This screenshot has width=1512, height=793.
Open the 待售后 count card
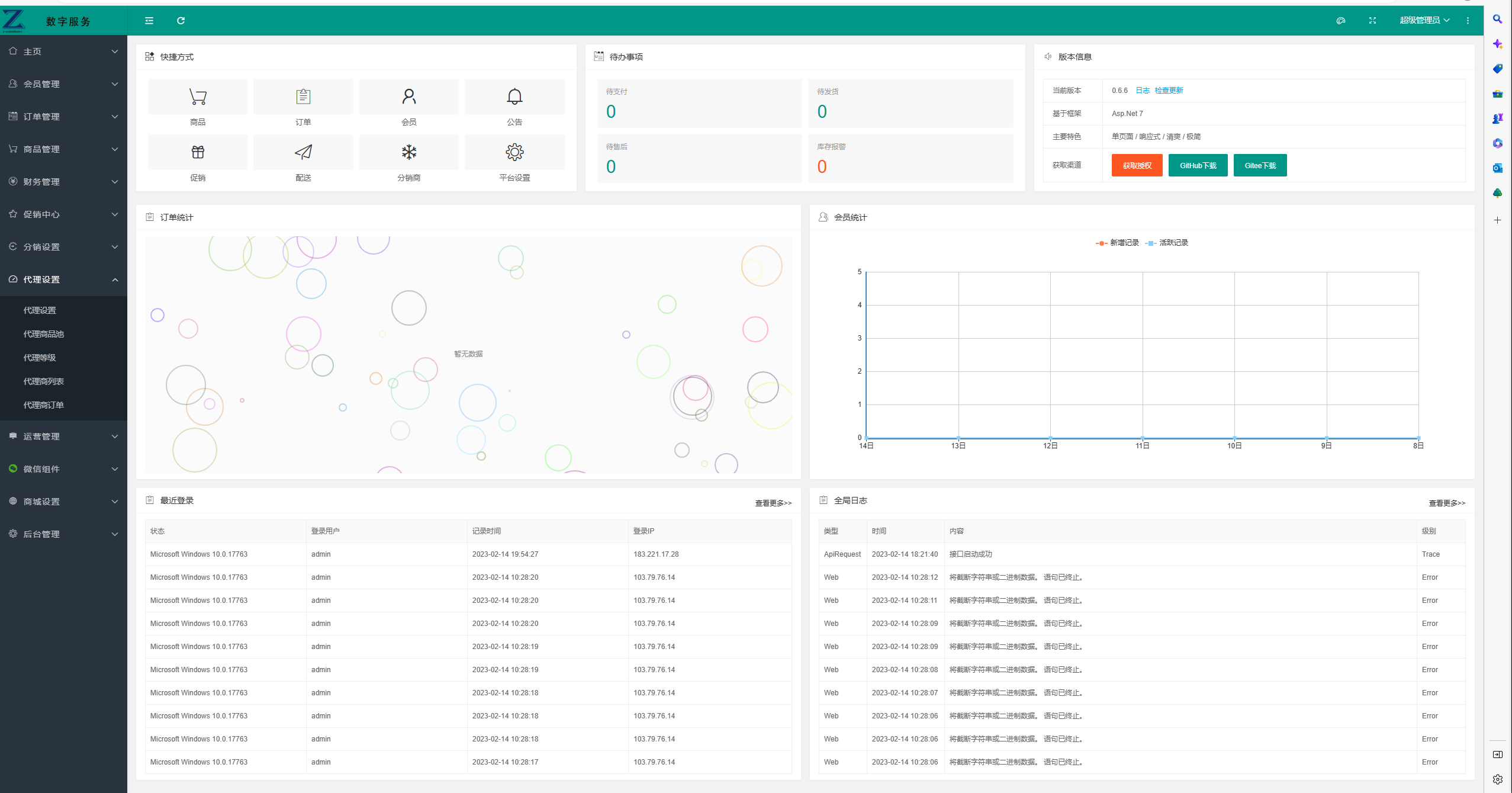(699, 159)
